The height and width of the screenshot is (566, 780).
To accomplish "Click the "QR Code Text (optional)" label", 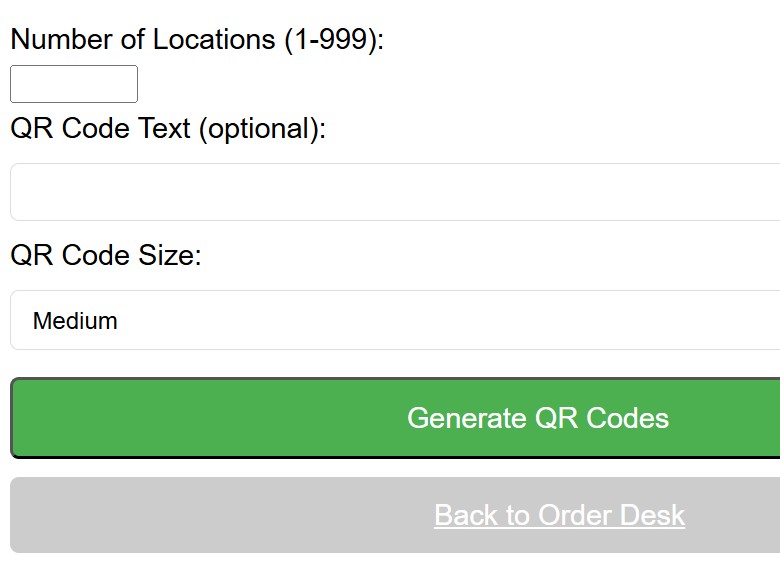I will 168,129.
